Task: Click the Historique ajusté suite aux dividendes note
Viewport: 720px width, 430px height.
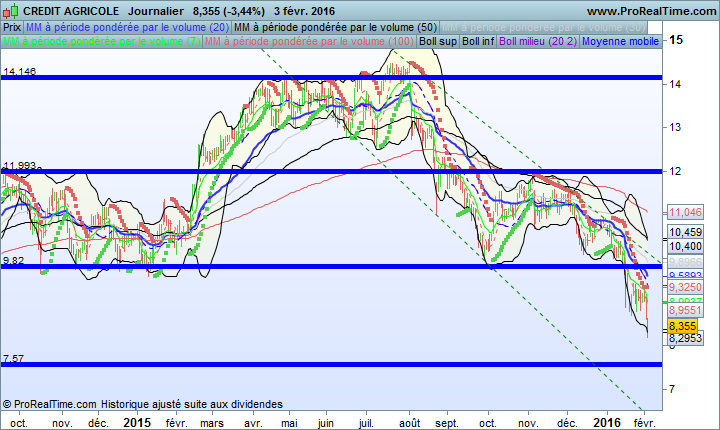Action: tap(191, 404)
